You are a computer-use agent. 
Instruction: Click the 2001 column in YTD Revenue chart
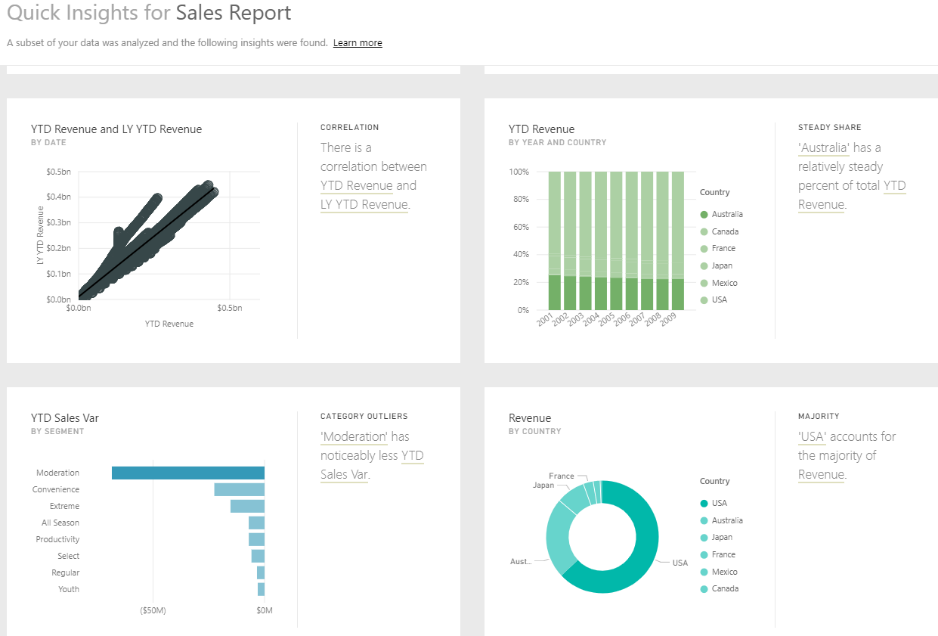coord(555,240)
